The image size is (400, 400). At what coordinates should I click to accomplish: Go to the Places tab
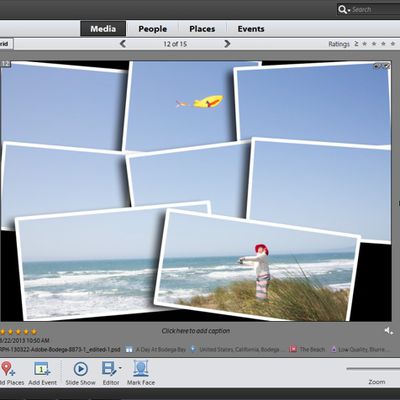point(202,29)
